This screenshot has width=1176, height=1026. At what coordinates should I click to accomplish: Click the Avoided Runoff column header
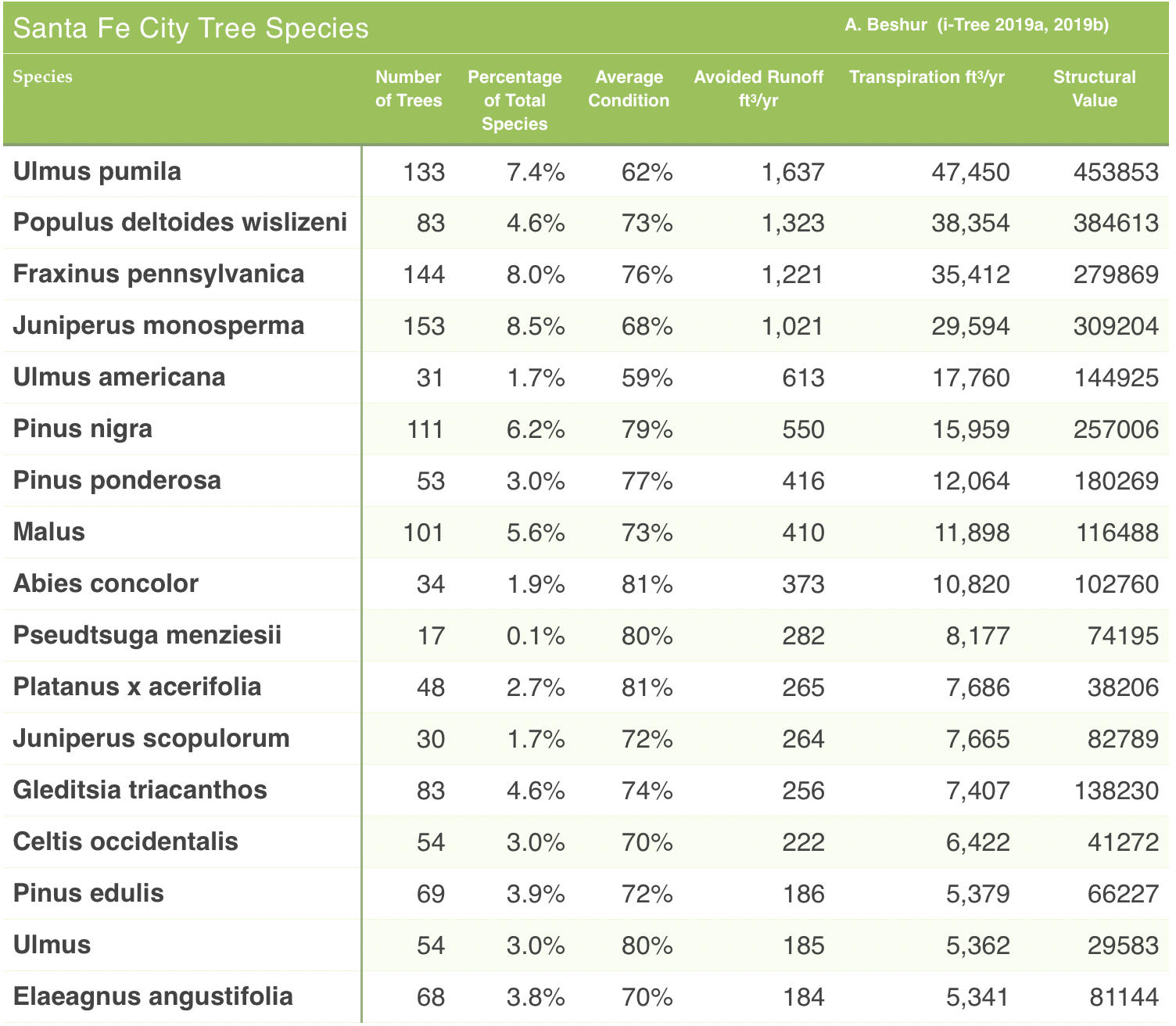pos(758,88)
